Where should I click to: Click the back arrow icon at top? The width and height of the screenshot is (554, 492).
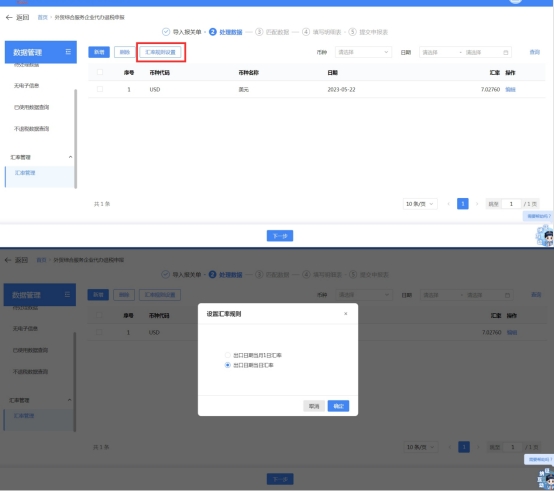click(9, 17)
